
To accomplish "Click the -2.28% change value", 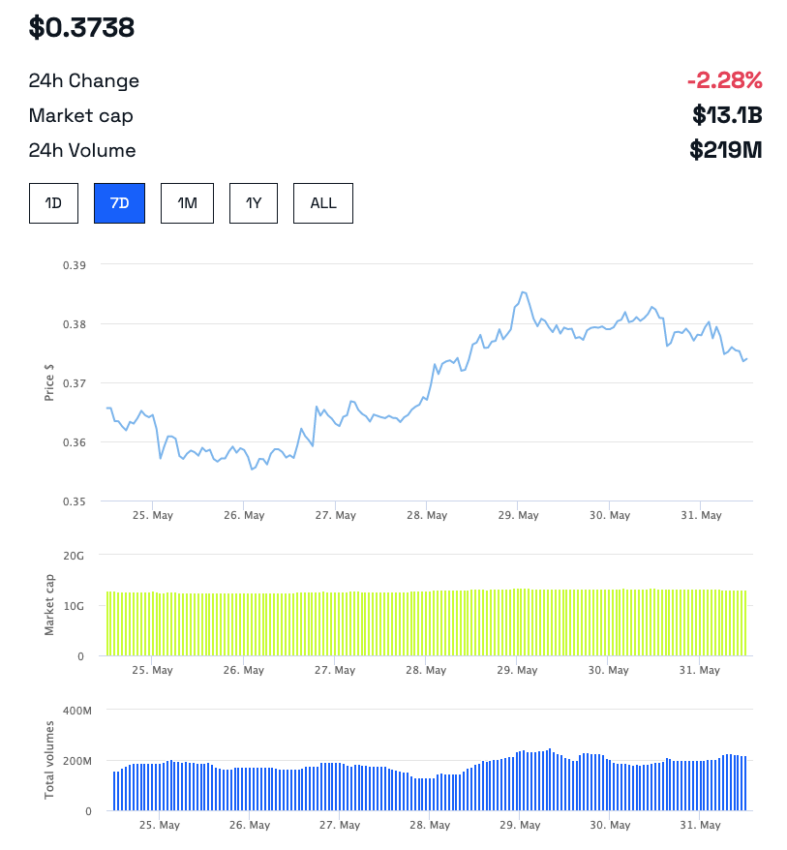I will coord(724,80).
